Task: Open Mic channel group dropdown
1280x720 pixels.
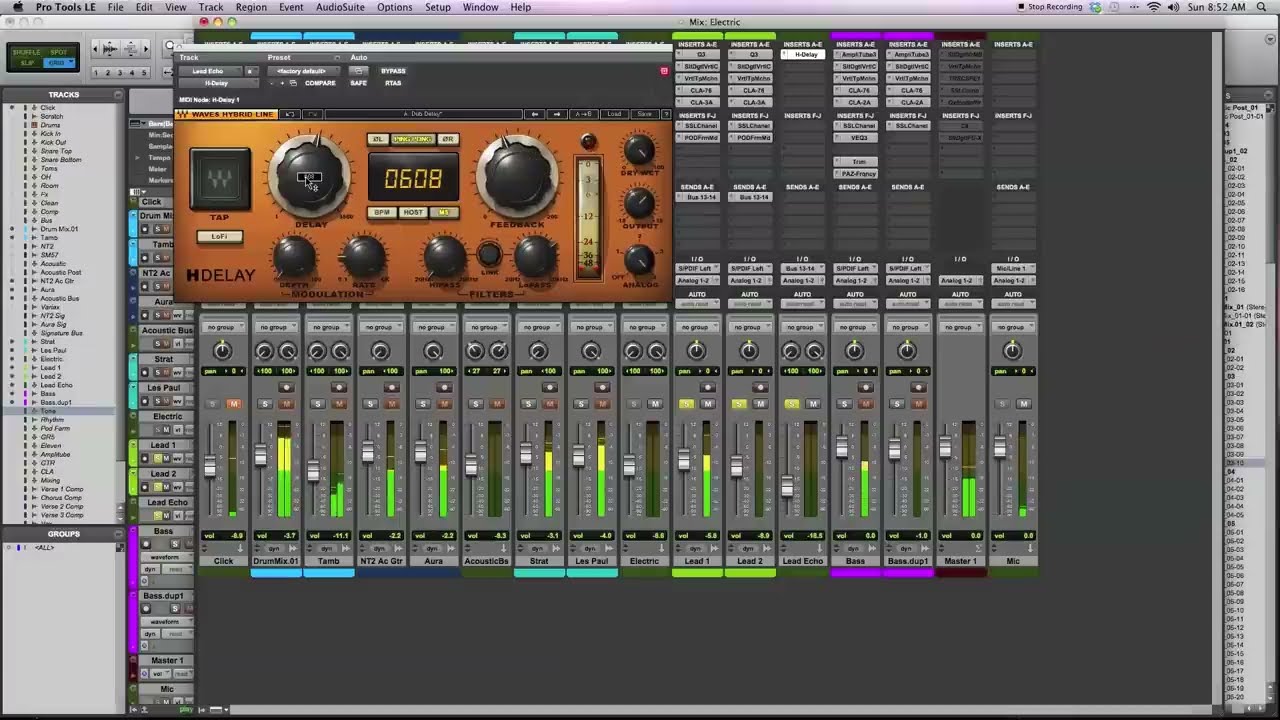Action: click(x=1013, y=327)
